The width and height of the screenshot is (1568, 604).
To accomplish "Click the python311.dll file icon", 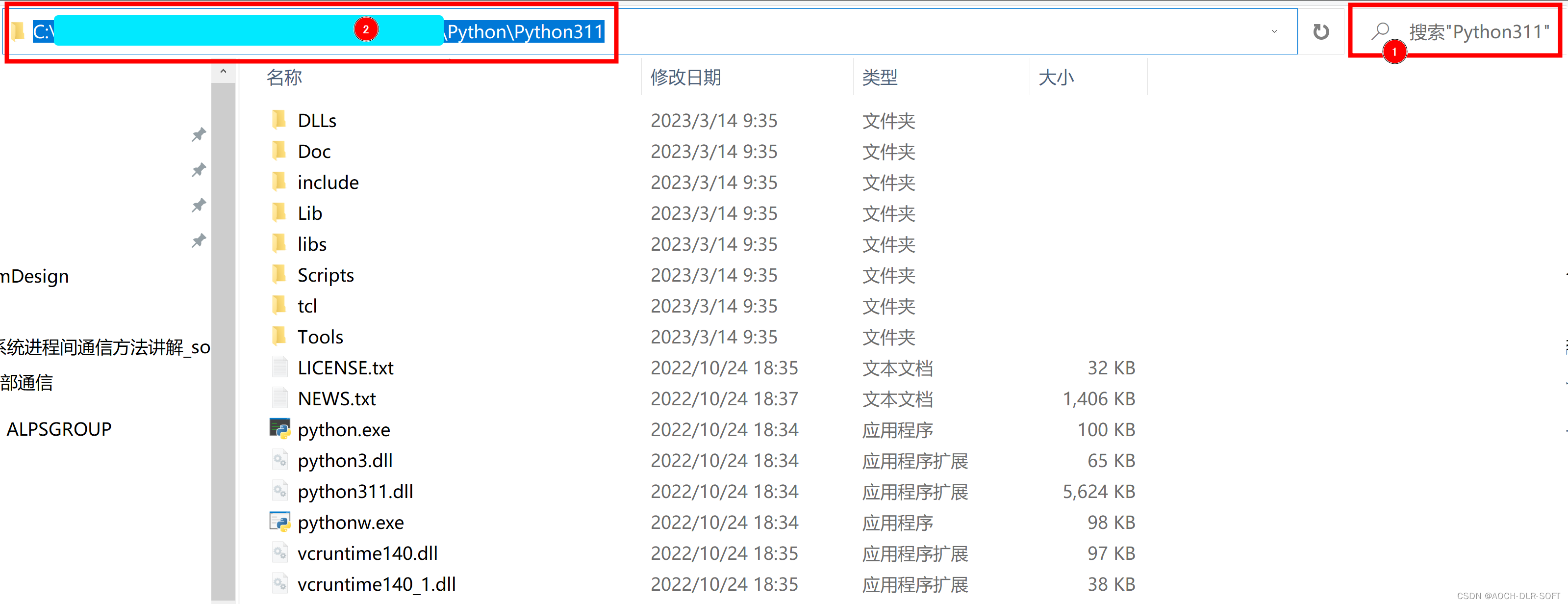I will pos(279,491).
